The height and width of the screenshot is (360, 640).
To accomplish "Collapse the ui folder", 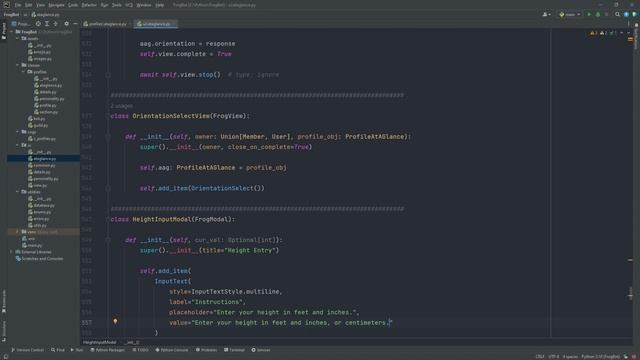I will 18,145.
